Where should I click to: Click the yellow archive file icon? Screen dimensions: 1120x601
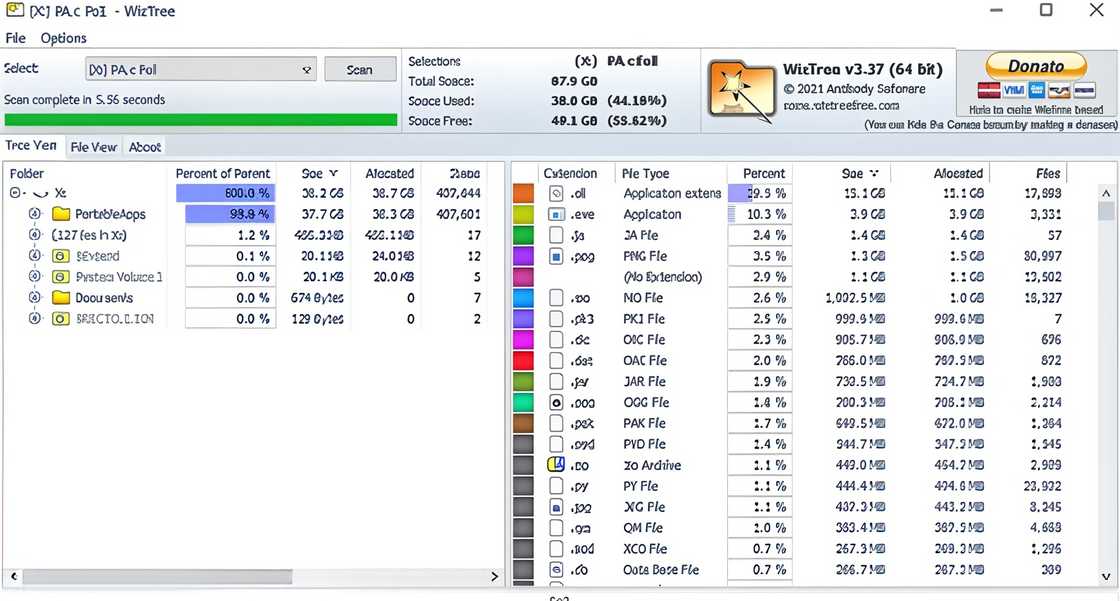point(556,465)
